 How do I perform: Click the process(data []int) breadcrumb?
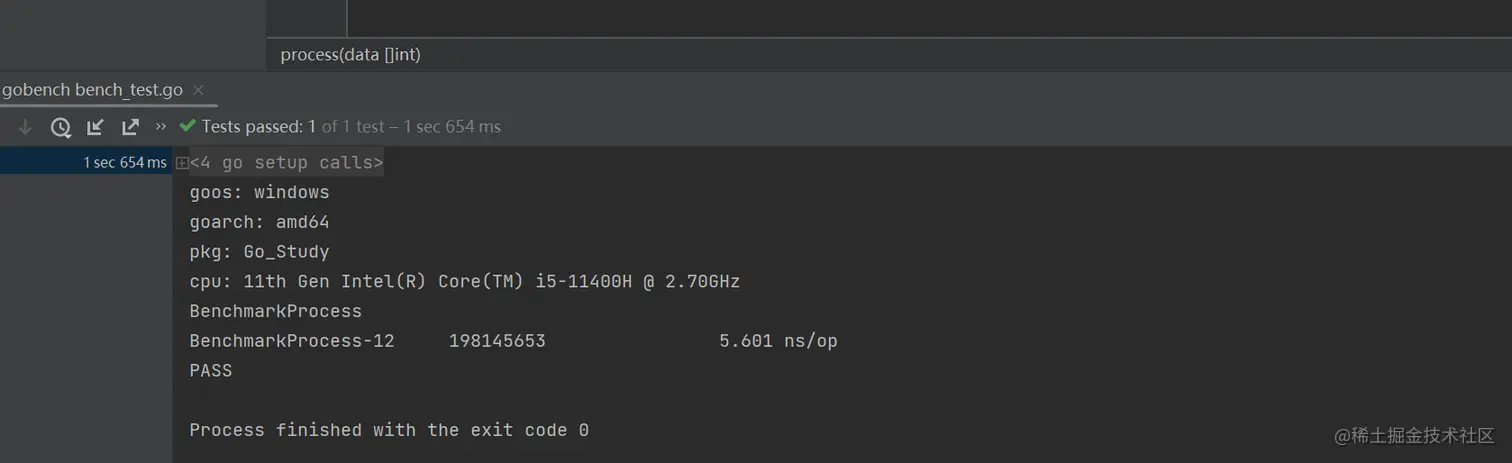pyautogui.click(x=351, y=55)
